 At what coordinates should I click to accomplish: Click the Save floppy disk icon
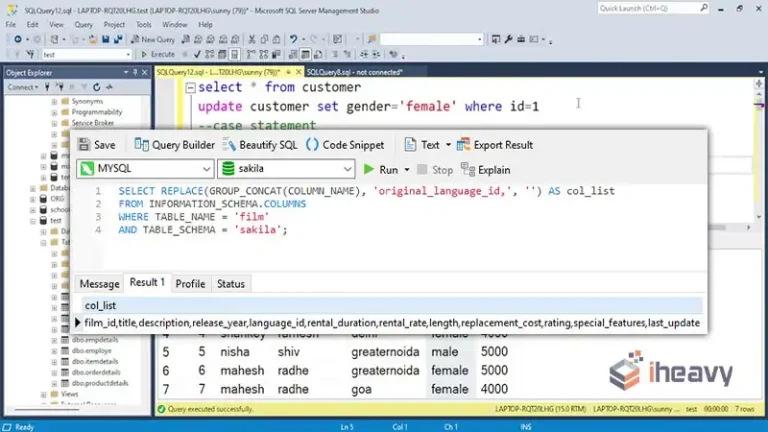pos(105,39)
